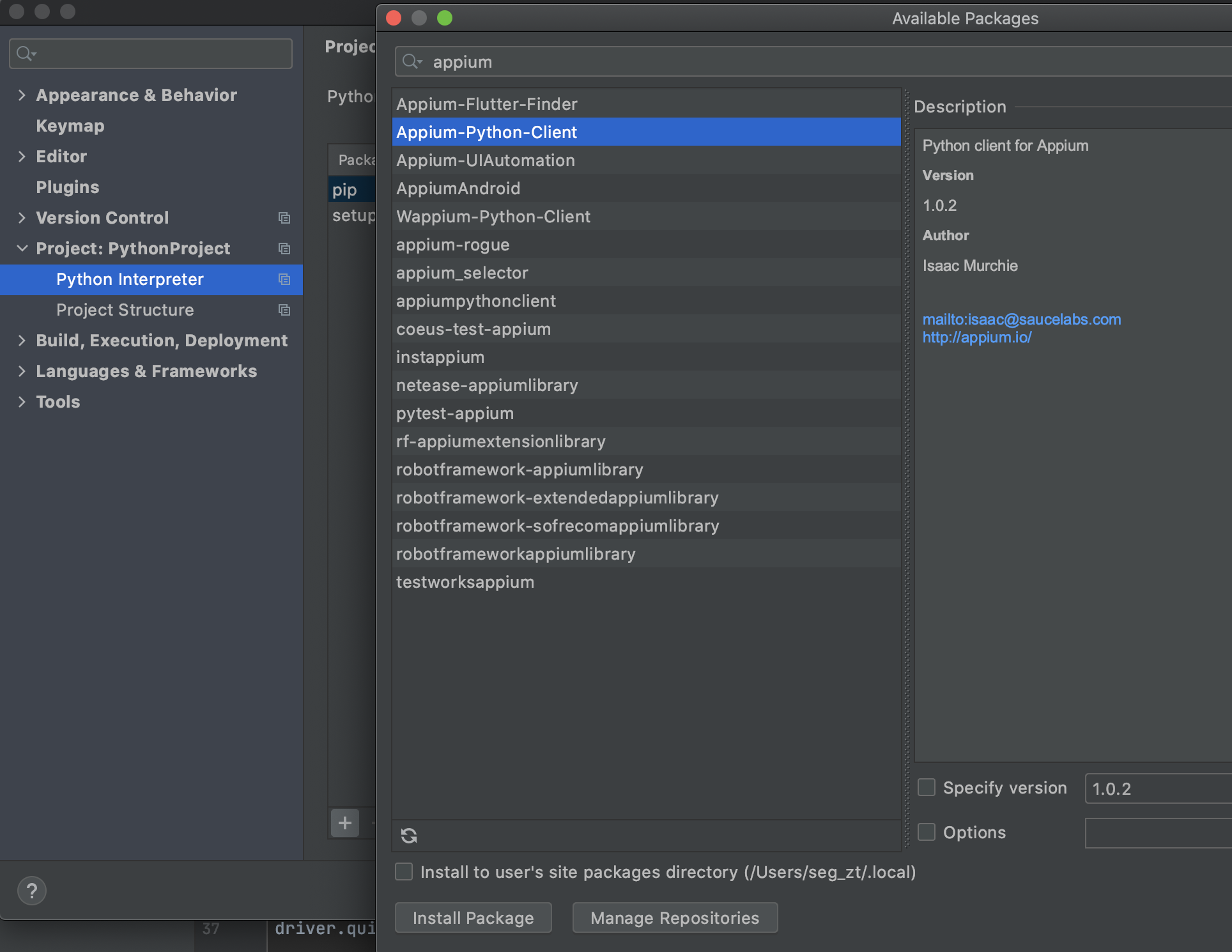Open the help question mark button
This screenshot has width=1232, height=952.
32,891
